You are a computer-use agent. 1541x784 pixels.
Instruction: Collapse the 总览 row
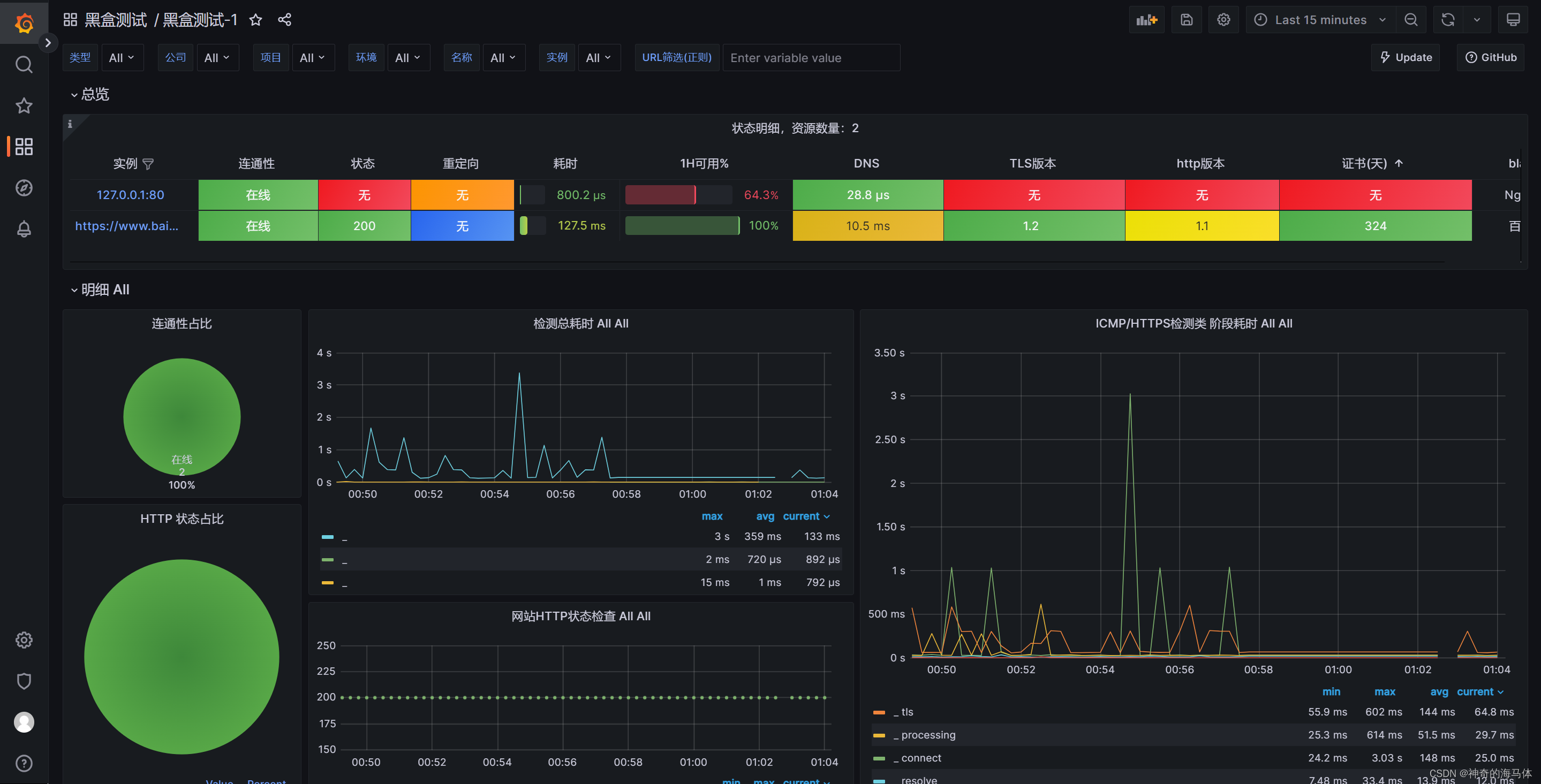point(90,94)
